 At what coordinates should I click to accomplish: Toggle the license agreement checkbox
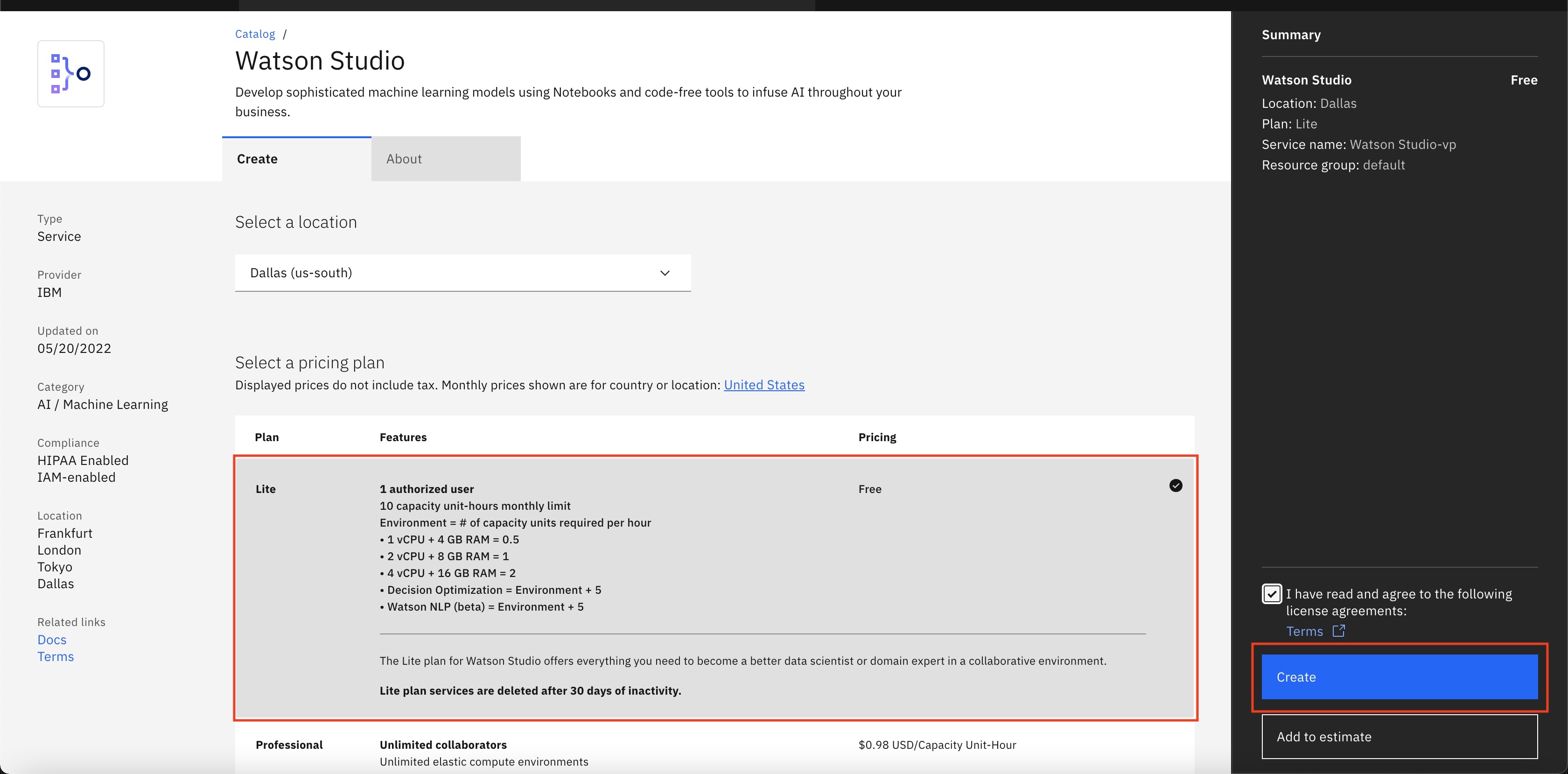[1270, 593]
